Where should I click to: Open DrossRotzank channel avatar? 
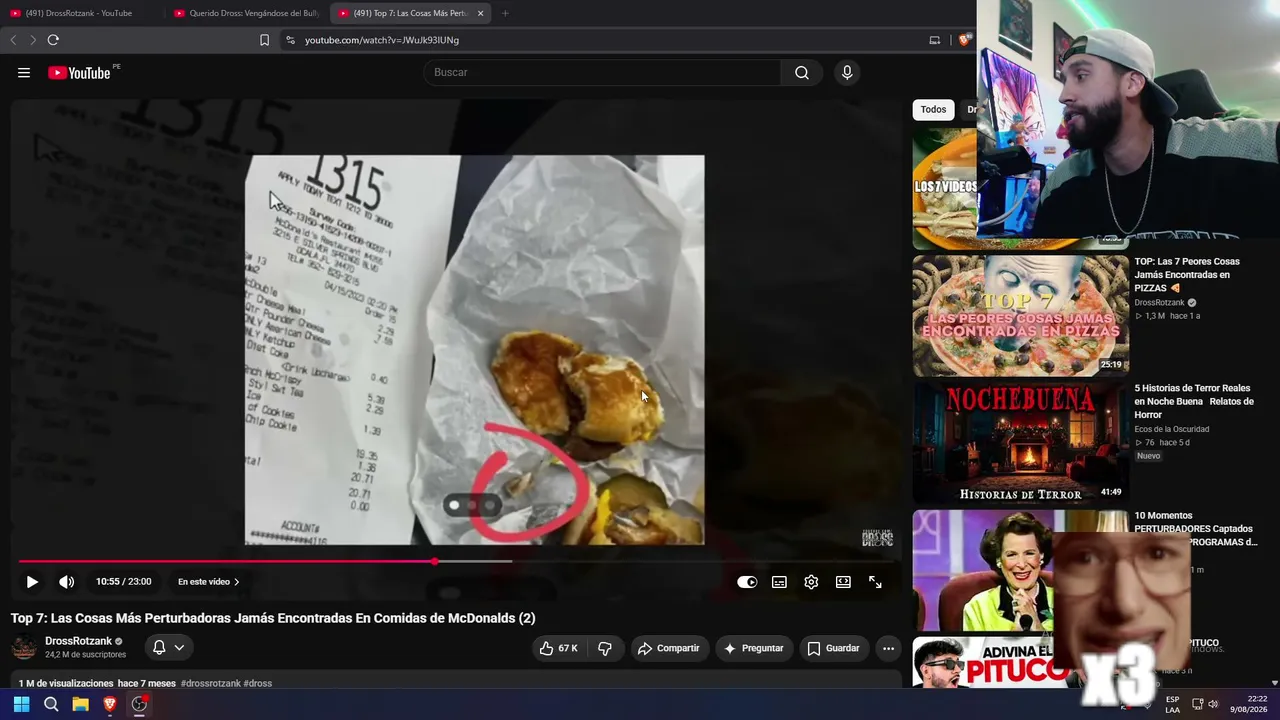pyautogui.click(x=24, y=648)
